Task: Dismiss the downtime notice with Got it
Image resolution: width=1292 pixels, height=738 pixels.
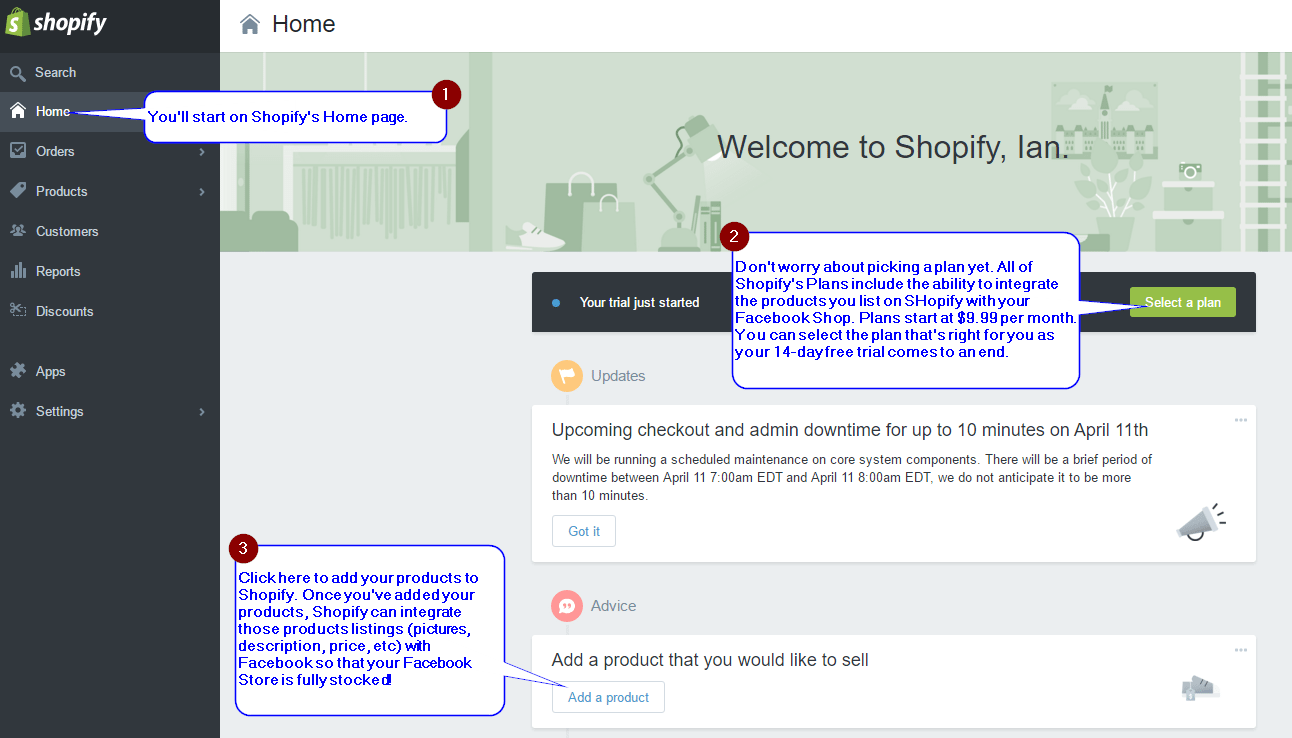Action: coord(584,531)
